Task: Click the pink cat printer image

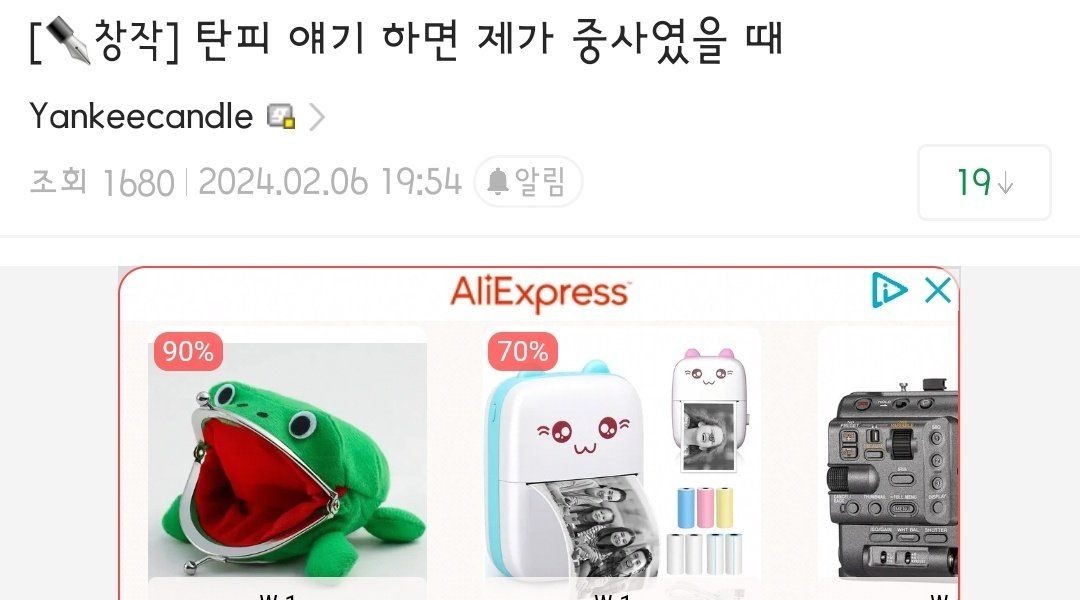Action: click(x=710, y=411)
